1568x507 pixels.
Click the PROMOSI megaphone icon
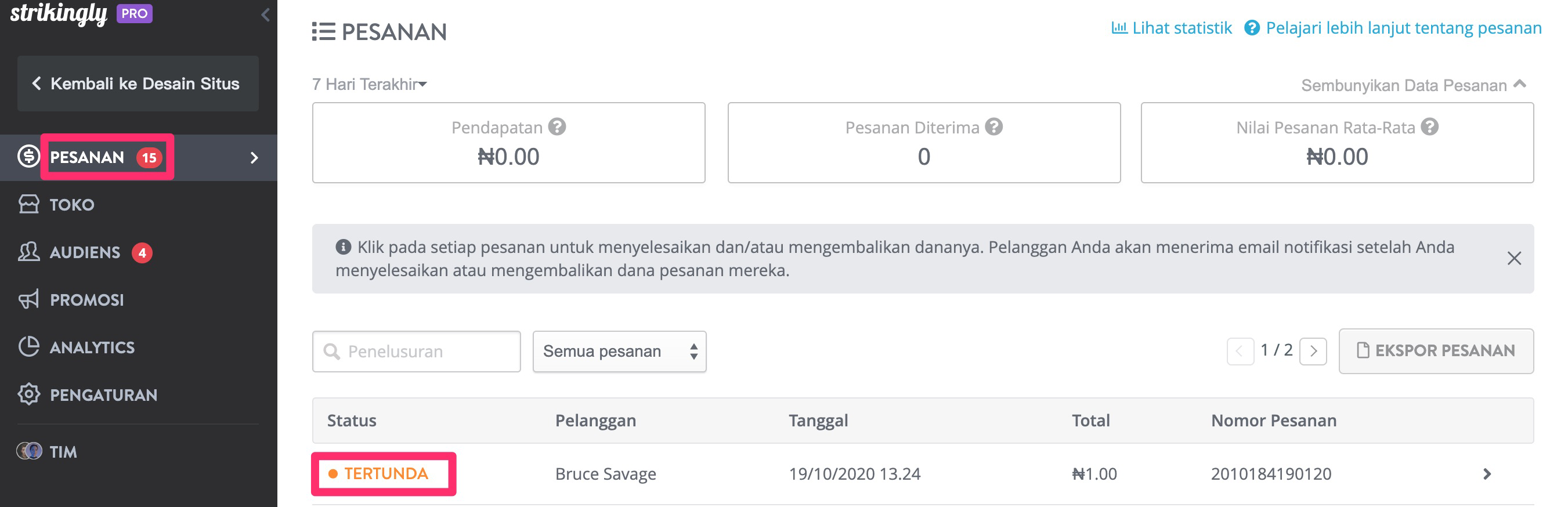(x=28, y=299)
